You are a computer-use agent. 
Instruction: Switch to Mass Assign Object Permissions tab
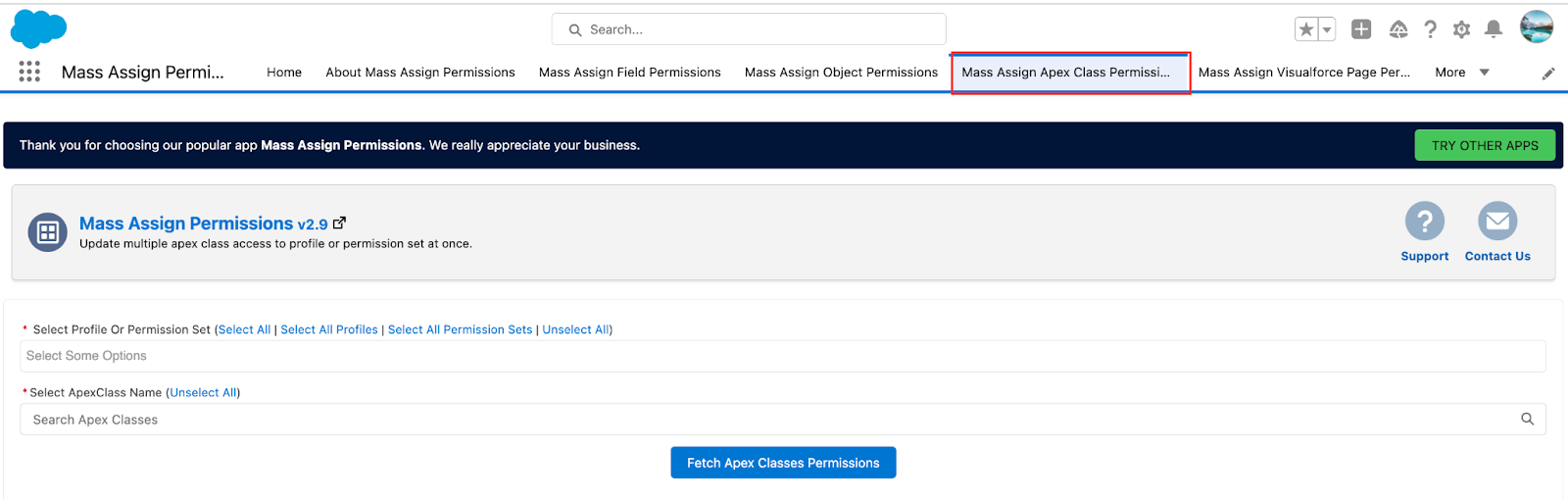click(x=841, y=73)
